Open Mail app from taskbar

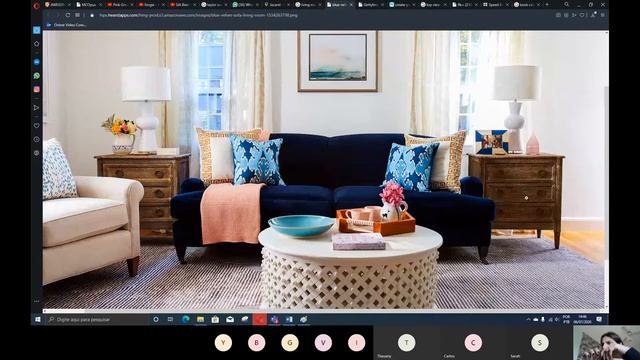click(230, 320)
